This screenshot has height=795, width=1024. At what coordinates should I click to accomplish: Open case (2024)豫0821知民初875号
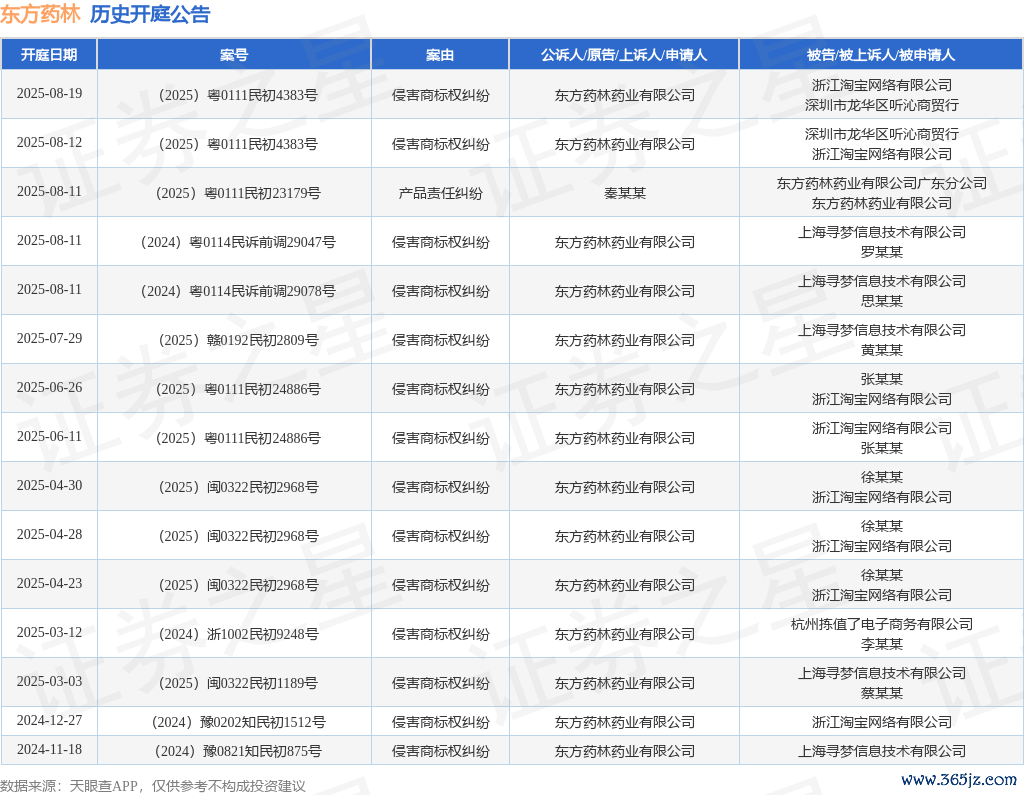234,751
